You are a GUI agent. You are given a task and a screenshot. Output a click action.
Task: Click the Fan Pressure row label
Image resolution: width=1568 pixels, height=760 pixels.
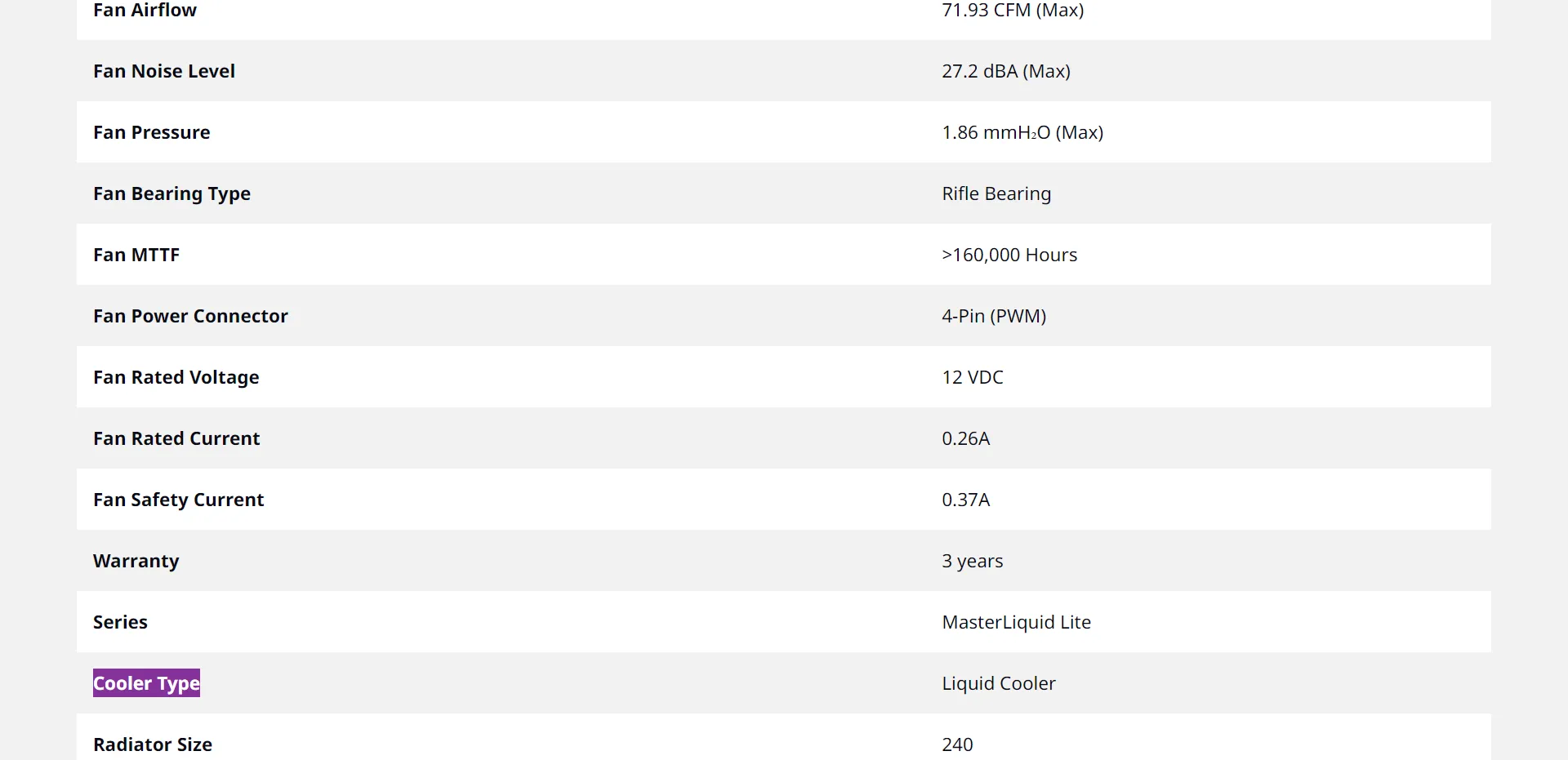(x=152, y=132)
